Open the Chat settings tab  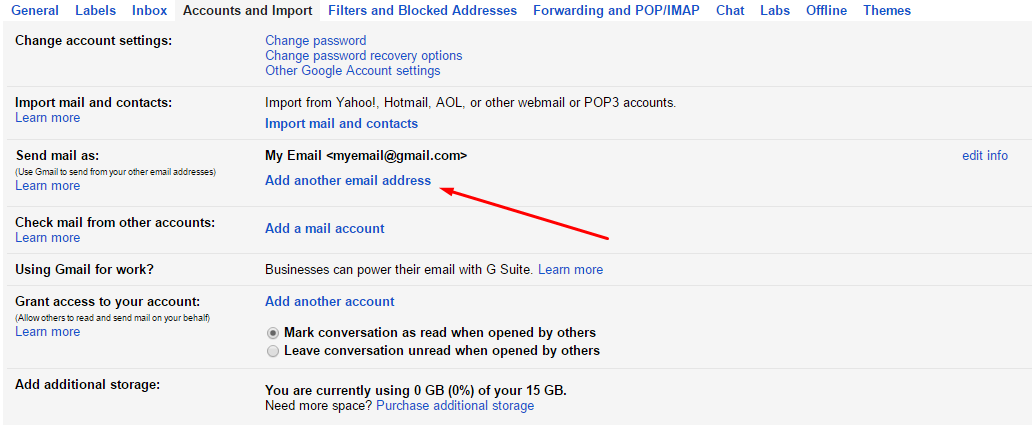click(730, 11)
